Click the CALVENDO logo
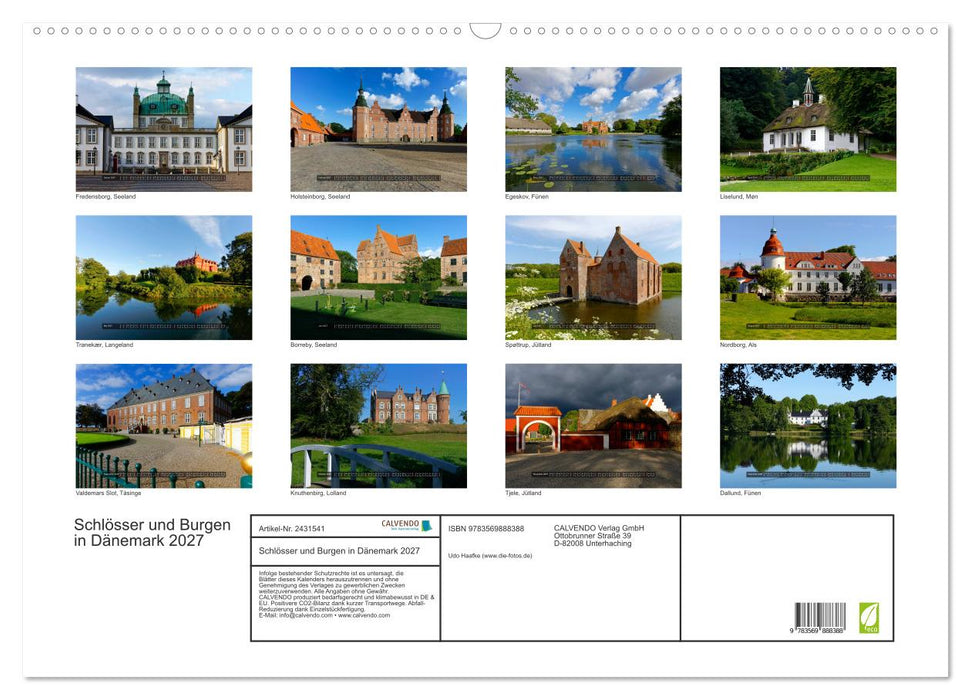971x700 pixels. (406, 525)
